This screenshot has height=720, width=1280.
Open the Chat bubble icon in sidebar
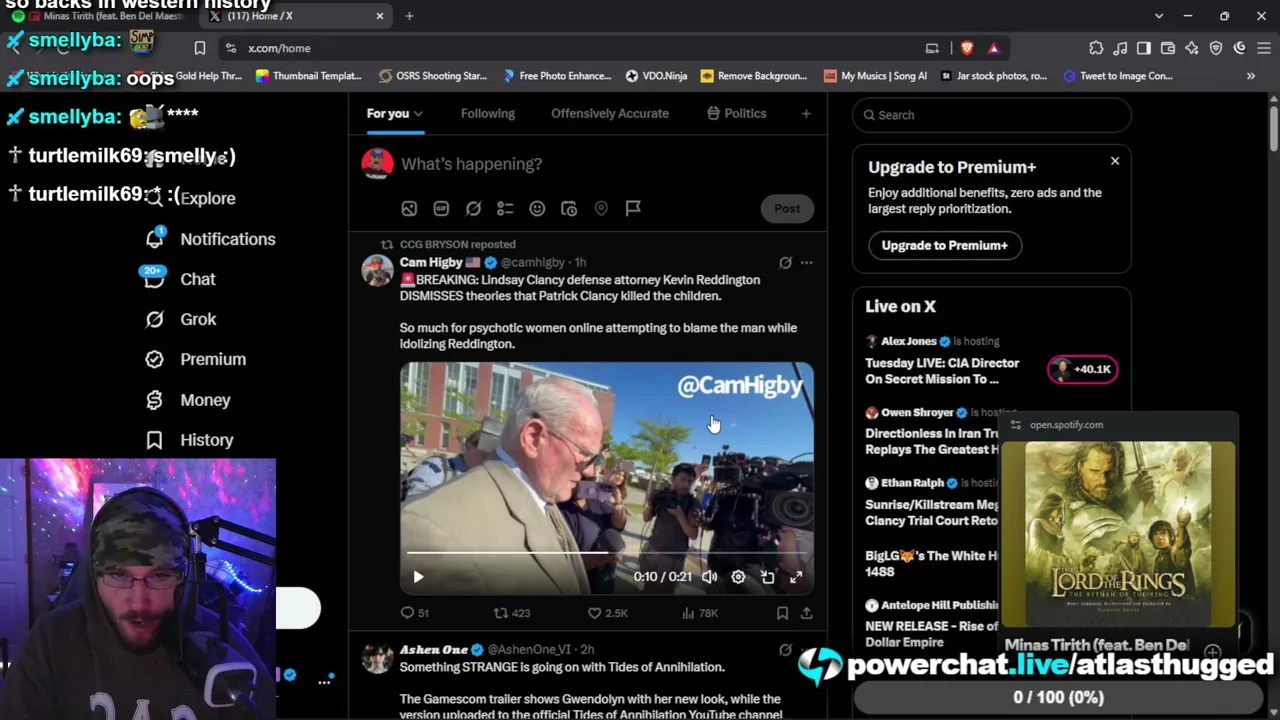(x=154, y=279)
